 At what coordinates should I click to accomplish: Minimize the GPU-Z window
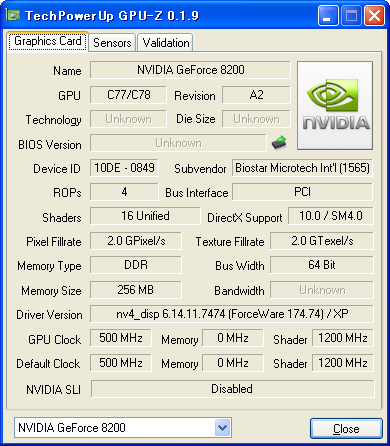(328, 16)
